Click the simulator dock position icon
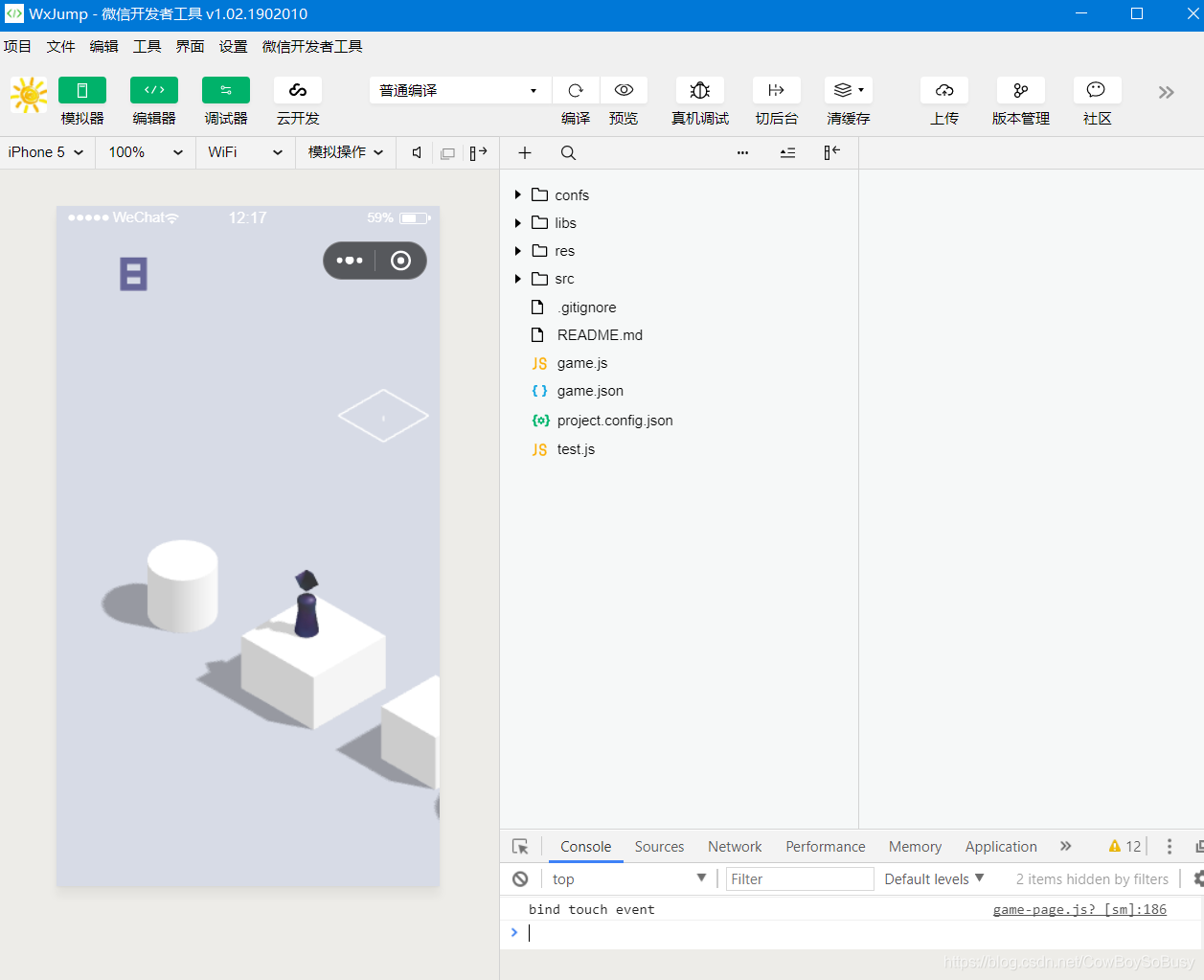The height and width of the screenshot is (980, 1204). (478, 152)
